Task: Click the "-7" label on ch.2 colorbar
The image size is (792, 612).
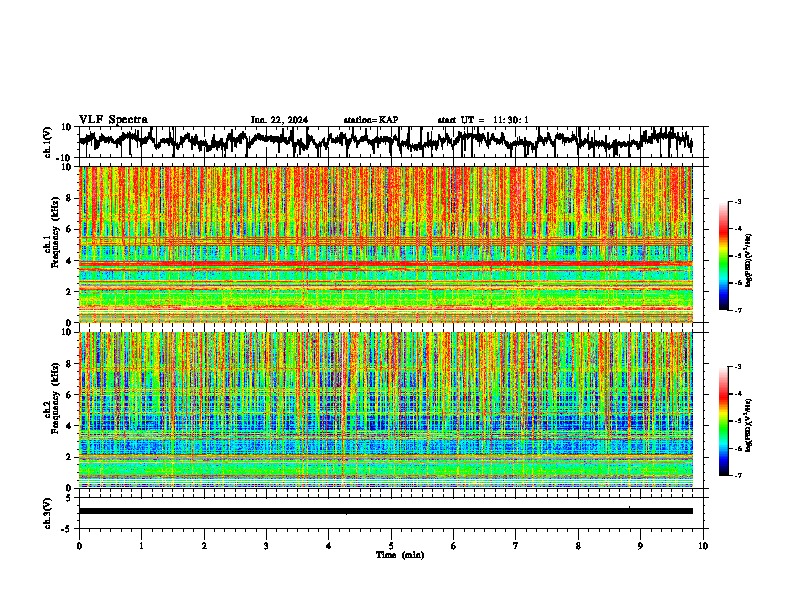Action: [738, 476]
